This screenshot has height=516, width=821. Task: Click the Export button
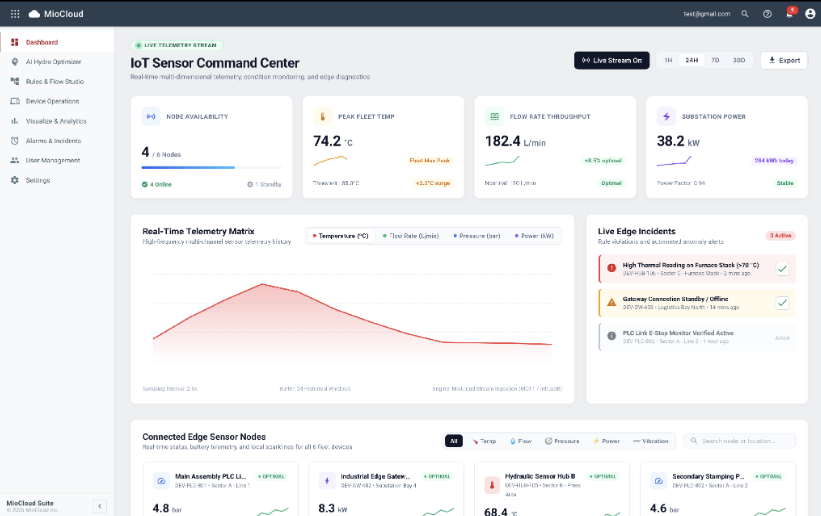click(784, 60)
